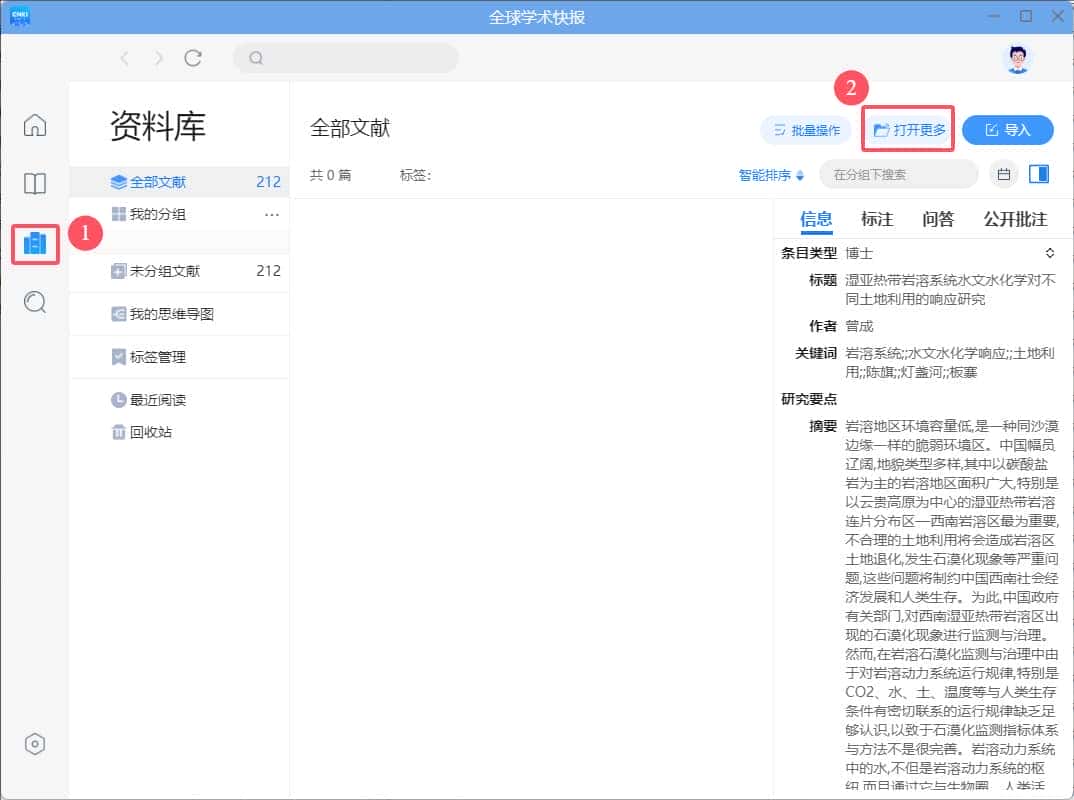This screenshot has height=800, width=1074.
Task: Refresh the page with the reload icon
Action: click(193, 58)
